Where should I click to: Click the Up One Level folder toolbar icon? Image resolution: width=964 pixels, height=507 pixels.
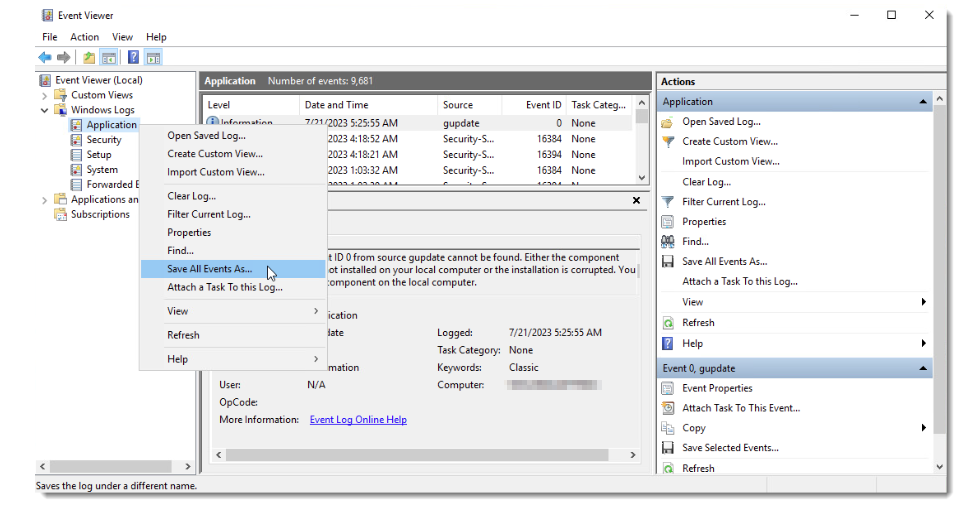click(x=89, y=58)
